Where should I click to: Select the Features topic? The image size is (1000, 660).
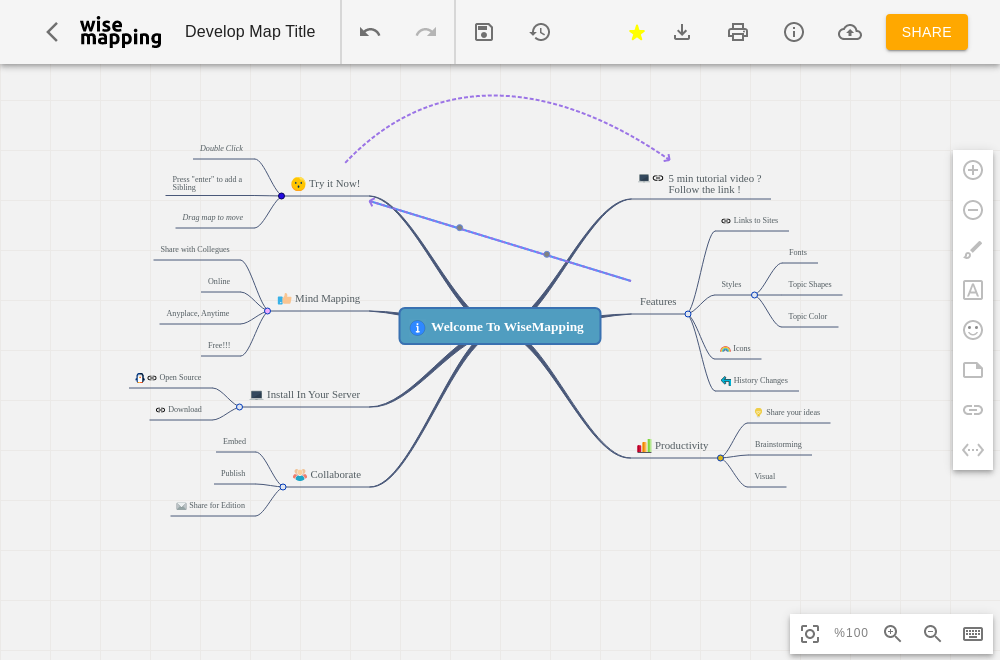[658, 302]
